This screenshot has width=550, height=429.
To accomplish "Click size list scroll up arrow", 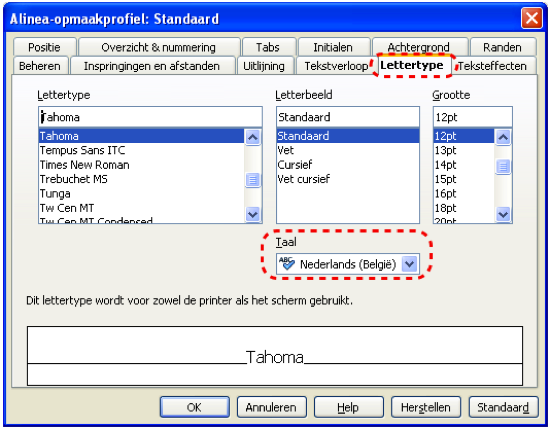I will (x=503, y=137).
